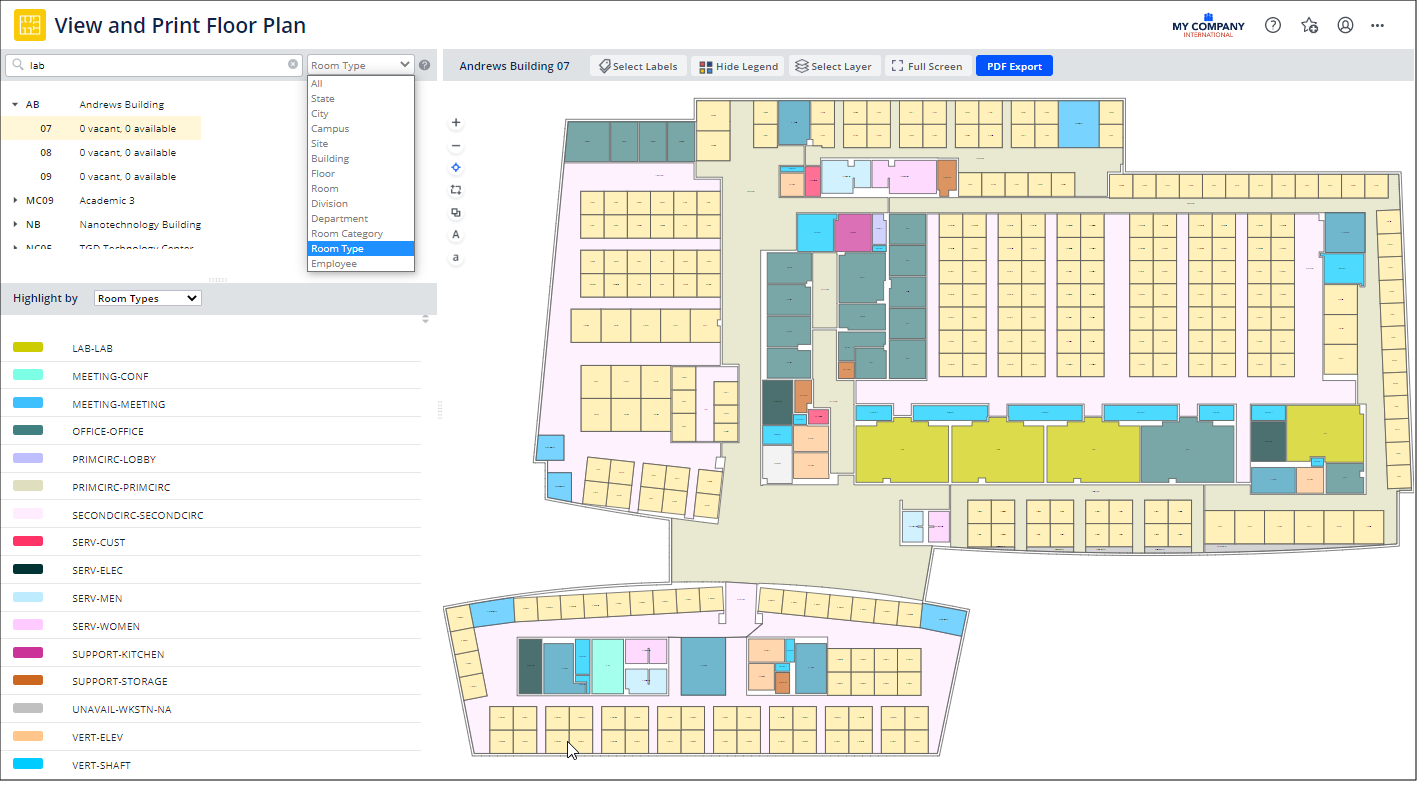
Task: Enable Full Screen mode
Action: (928, 65)
